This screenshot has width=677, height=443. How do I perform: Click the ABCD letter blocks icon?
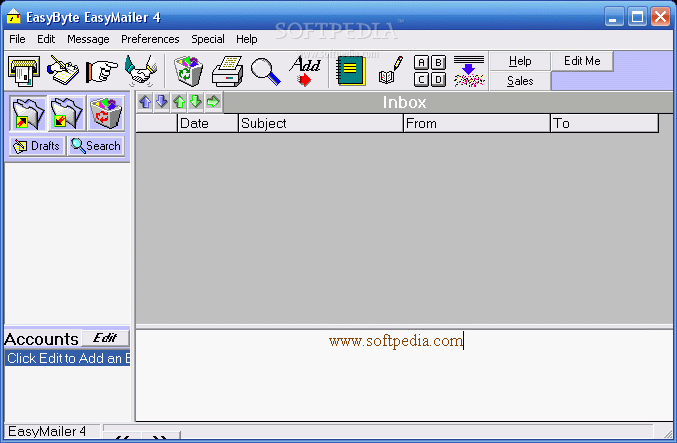click(x=430, y=71)
